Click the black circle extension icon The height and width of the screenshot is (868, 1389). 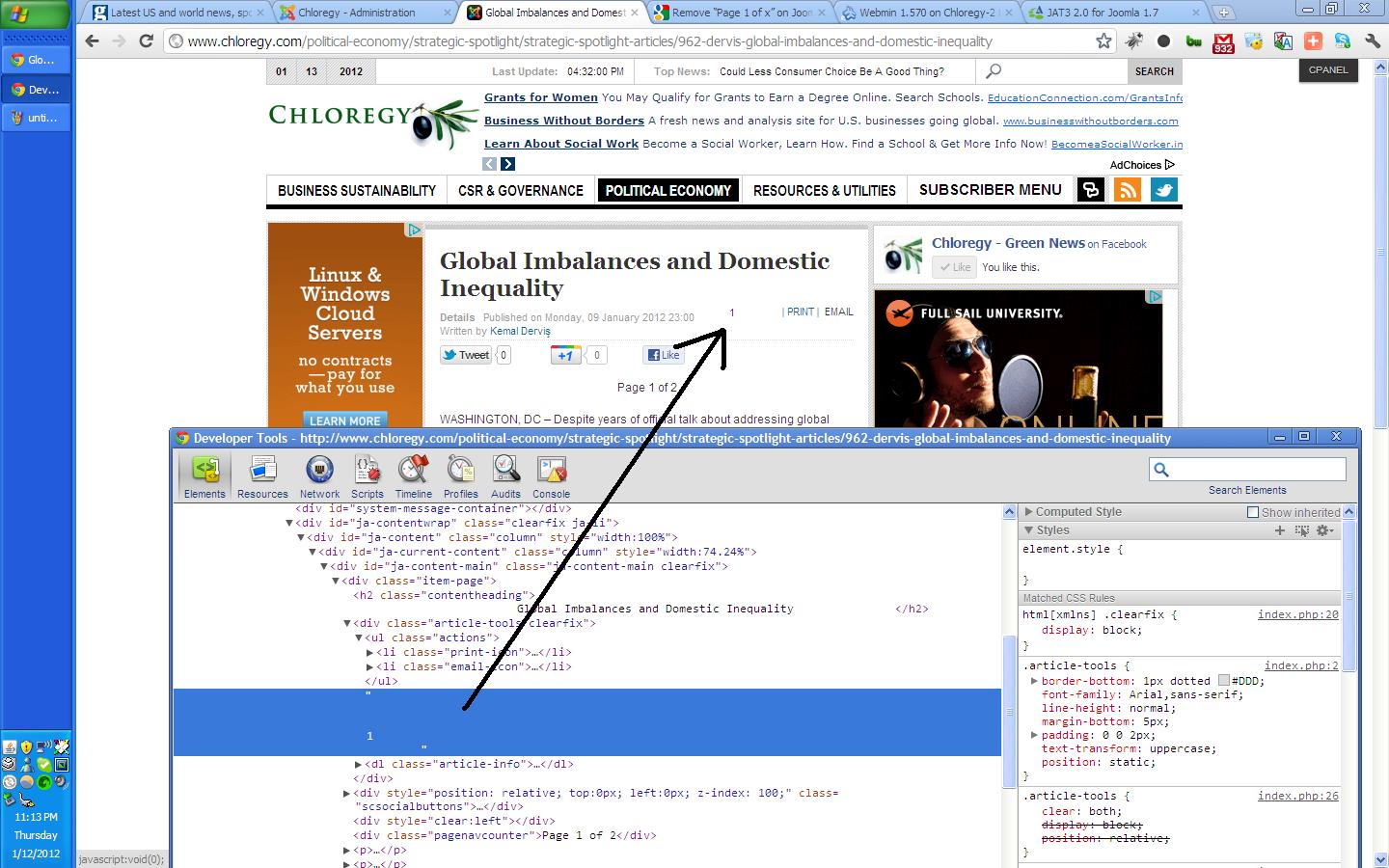point(1163,41)
